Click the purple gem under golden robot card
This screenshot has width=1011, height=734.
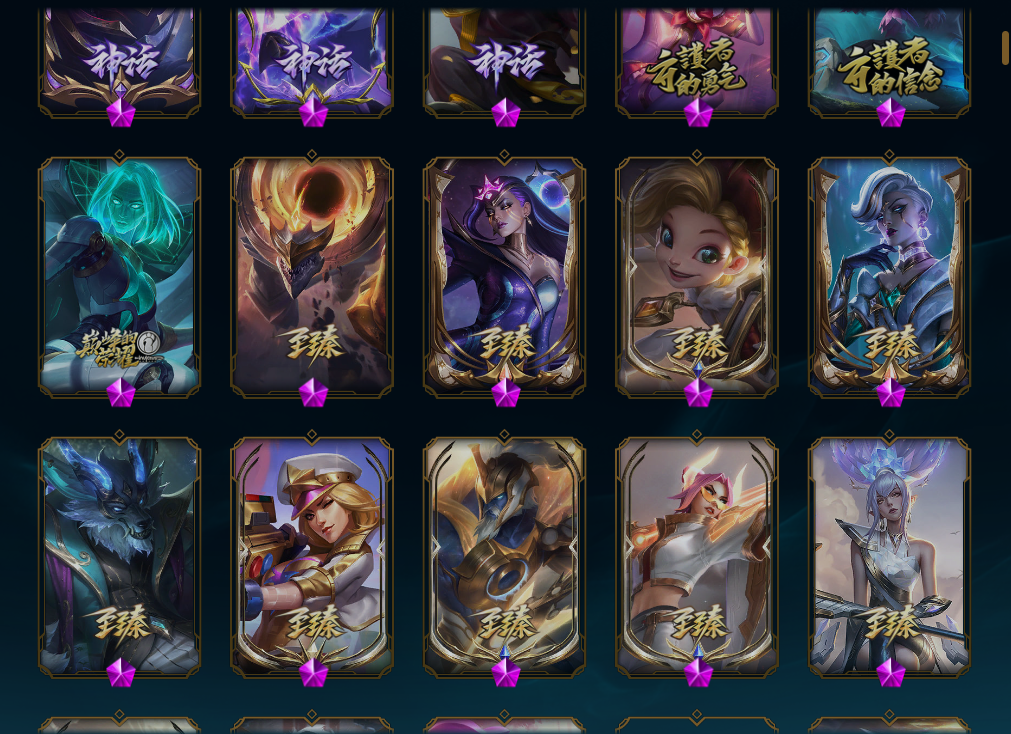coord(506,673)
